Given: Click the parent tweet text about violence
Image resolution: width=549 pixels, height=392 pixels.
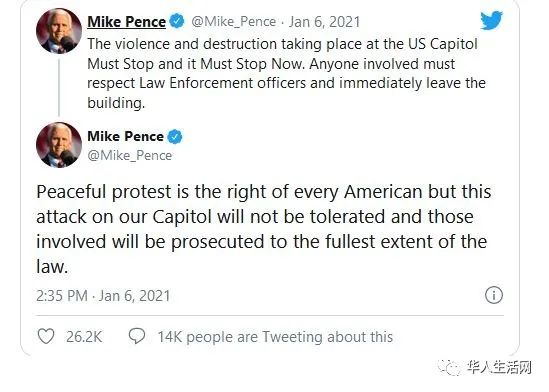Looking at the screenshot, I should tap(286, 73).
